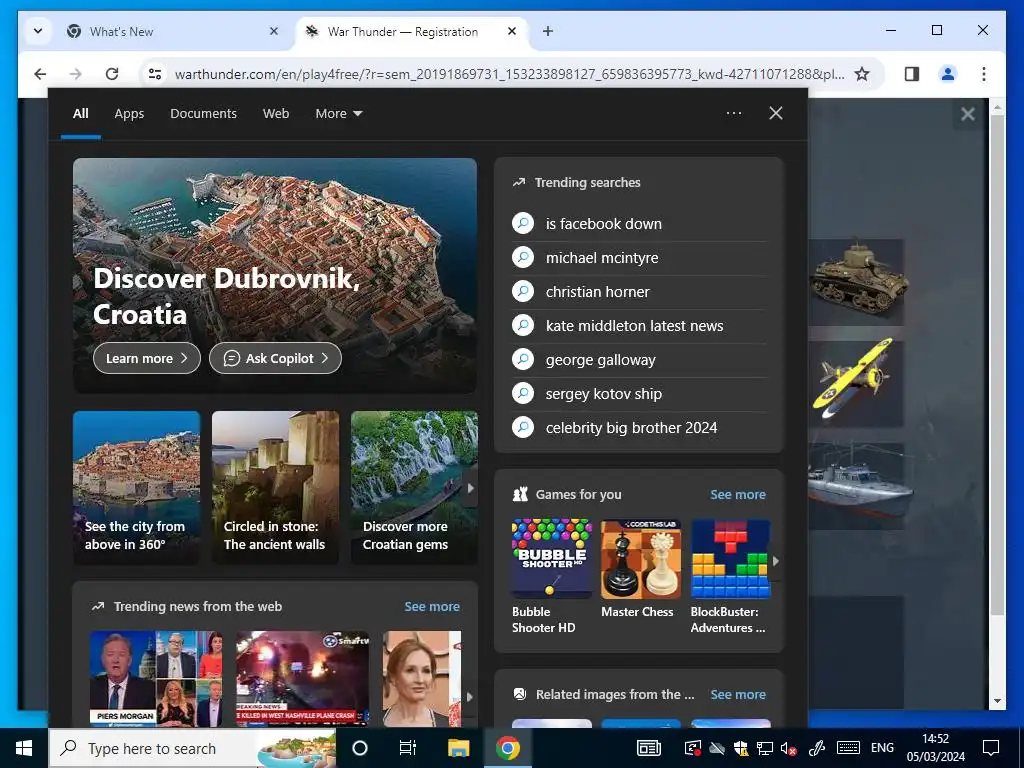Open Chrome's three-dot menu
Viewport: 1024px width, 768px height.
(984, 74)
